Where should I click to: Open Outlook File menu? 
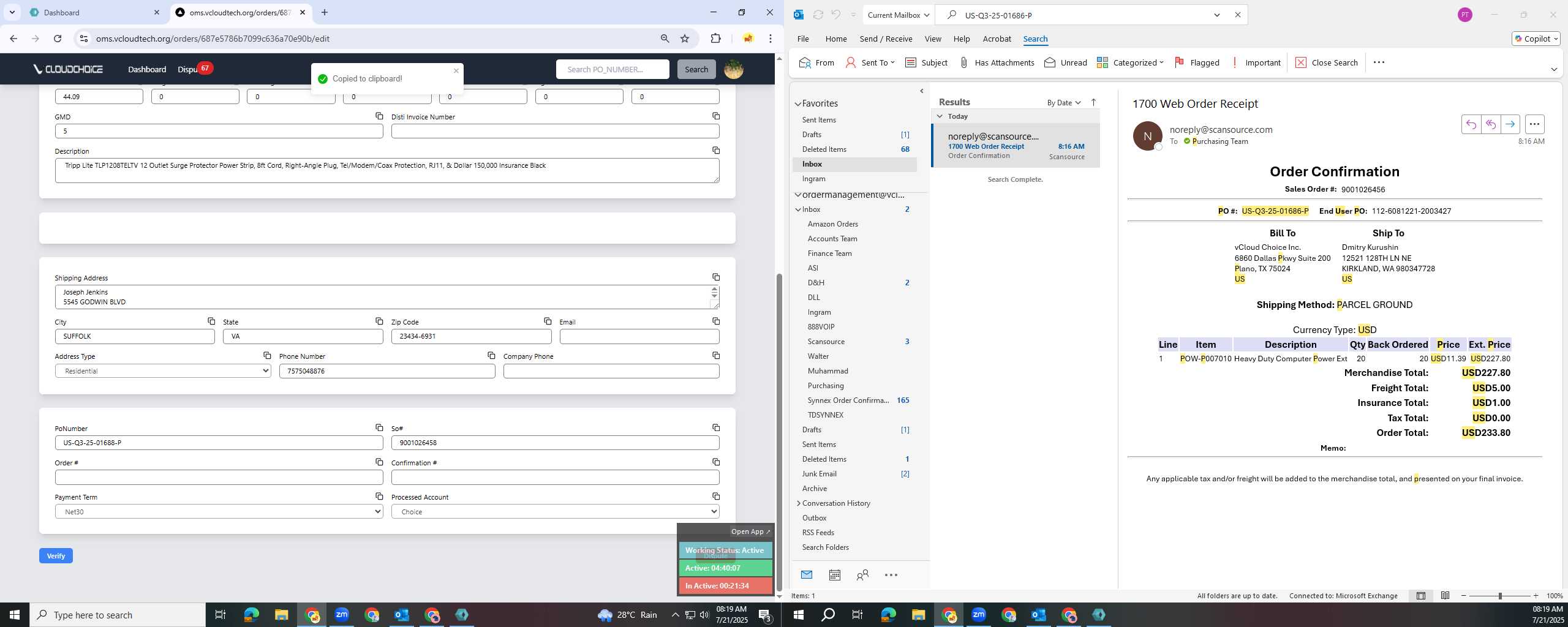[803, 39]
